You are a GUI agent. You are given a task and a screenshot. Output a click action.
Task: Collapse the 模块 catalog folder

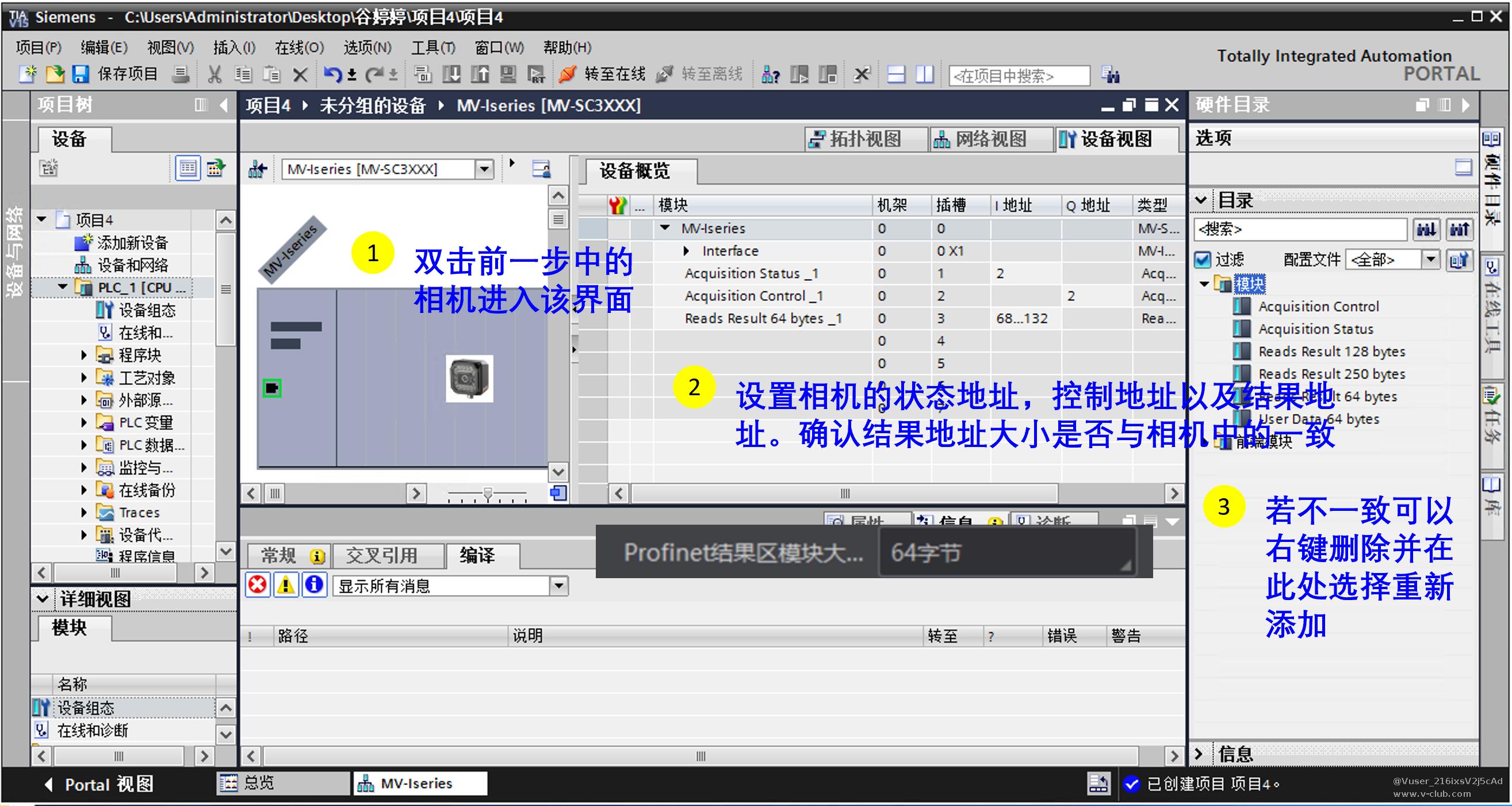[1204, 284]
